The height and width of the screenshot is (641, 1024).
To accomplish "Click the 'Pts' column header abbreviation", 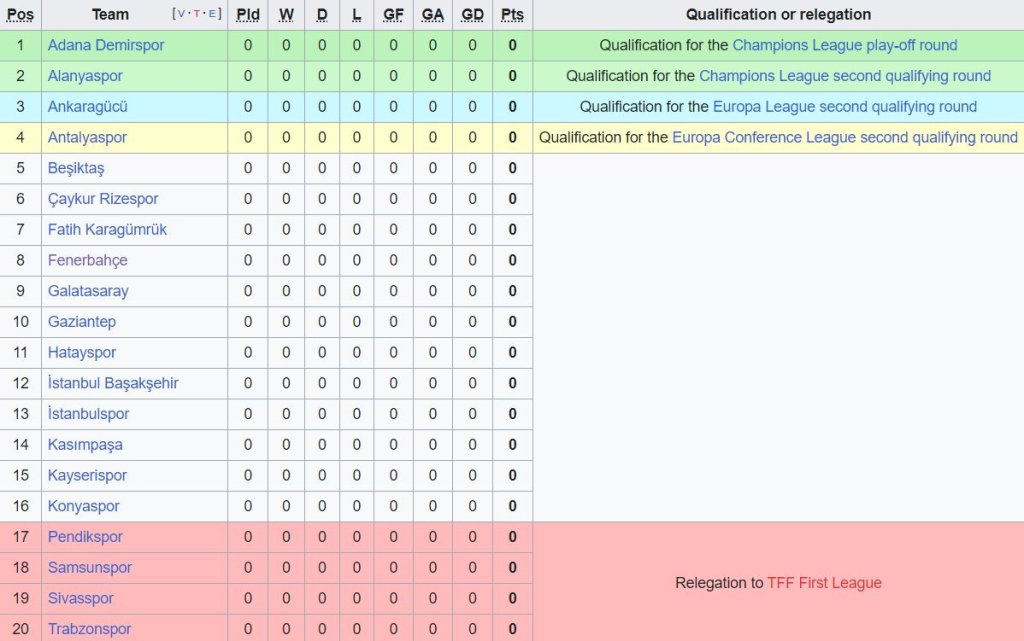I will 512,15.
